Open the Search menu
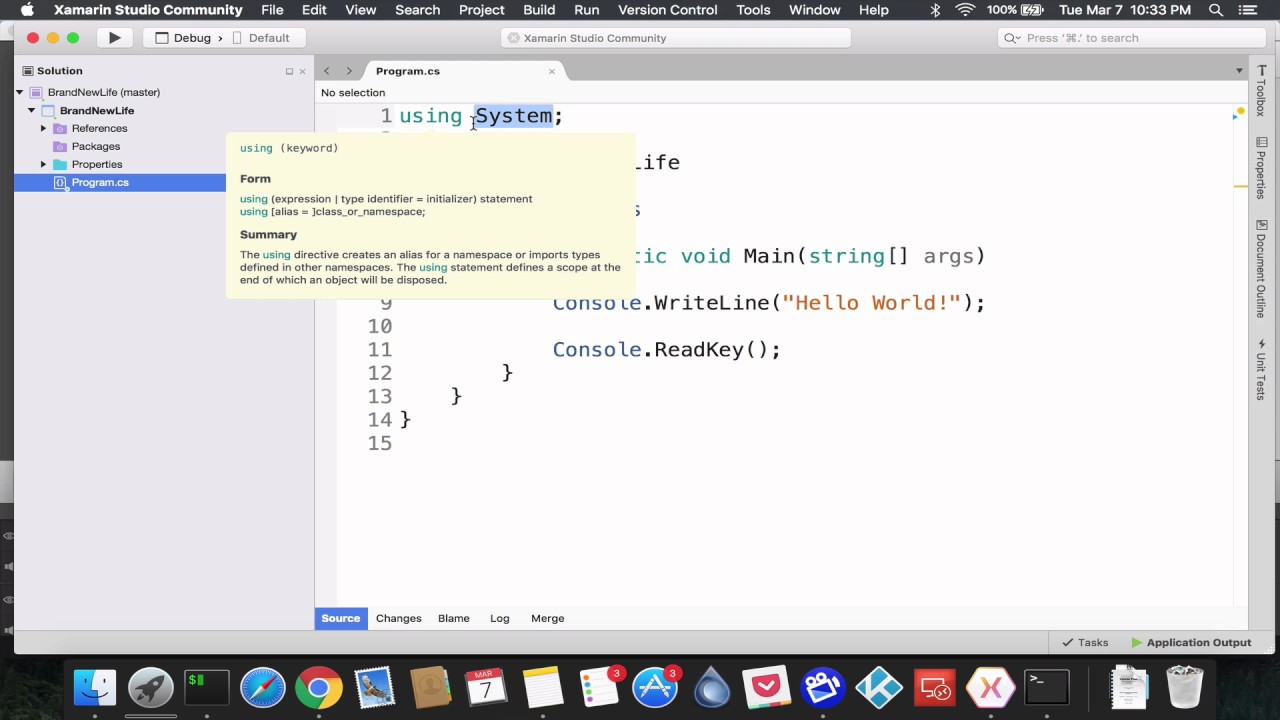The image size is (1280, 720). [418, 10]
